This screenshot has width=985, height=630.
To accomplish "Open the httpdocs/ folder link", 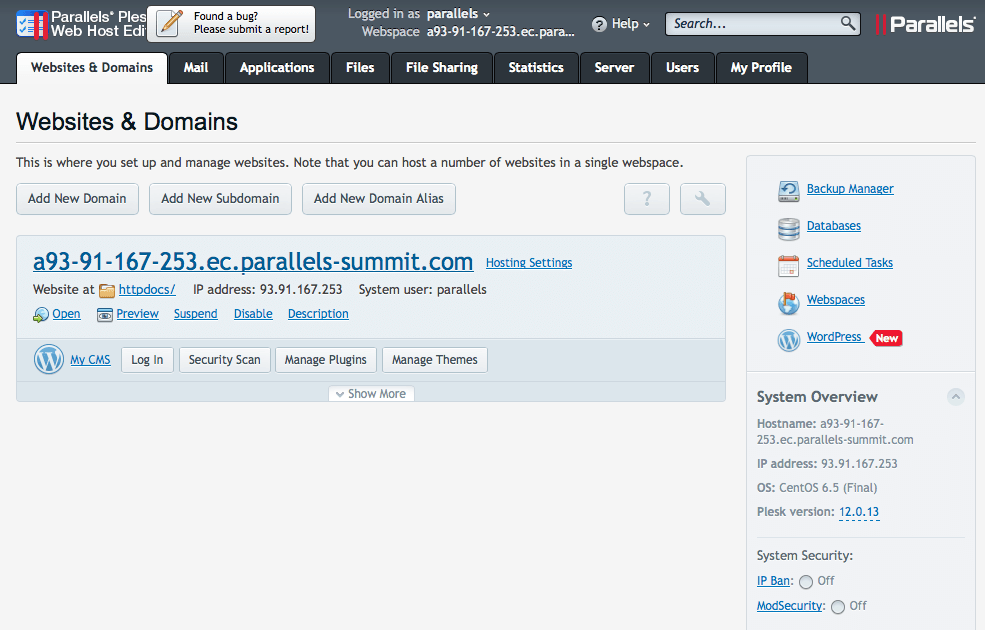I will [x=147, y=290].
